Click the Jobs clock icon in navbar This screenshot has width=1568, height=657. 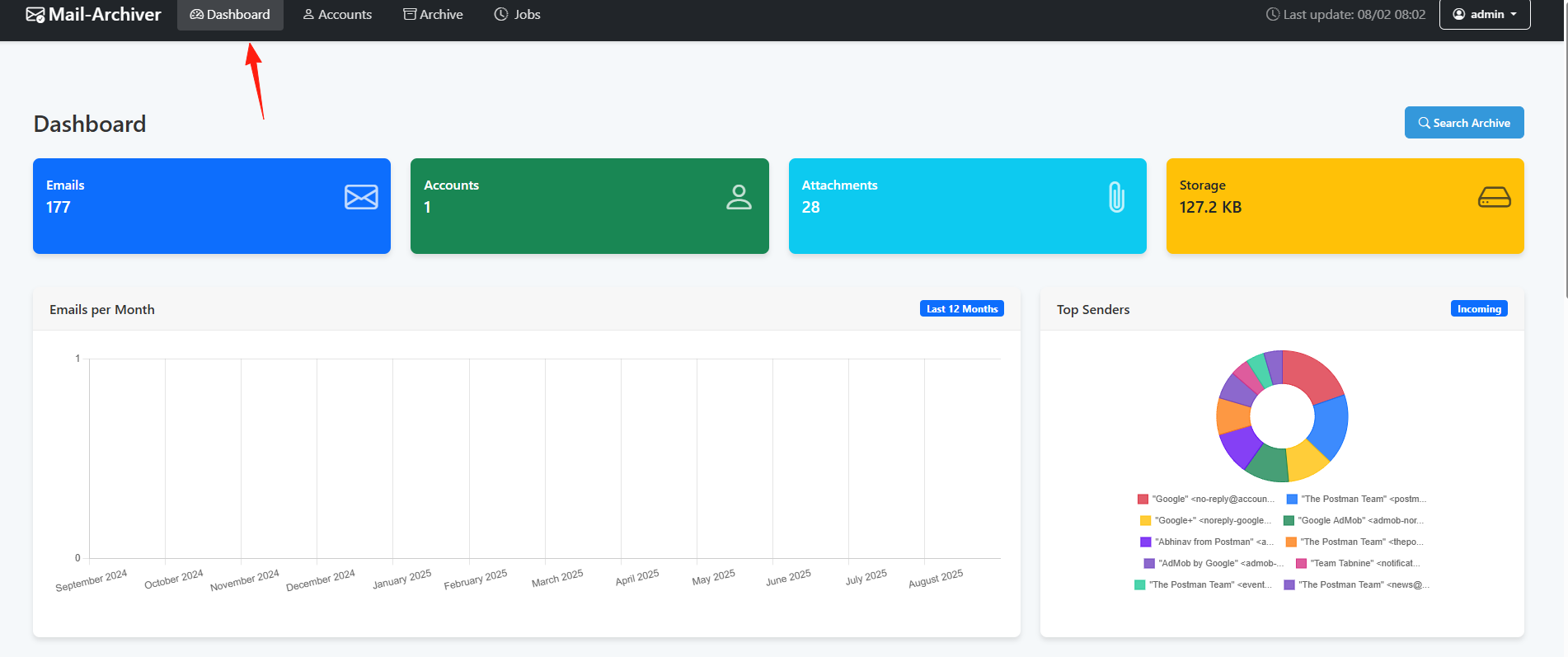tap(501, 14)
